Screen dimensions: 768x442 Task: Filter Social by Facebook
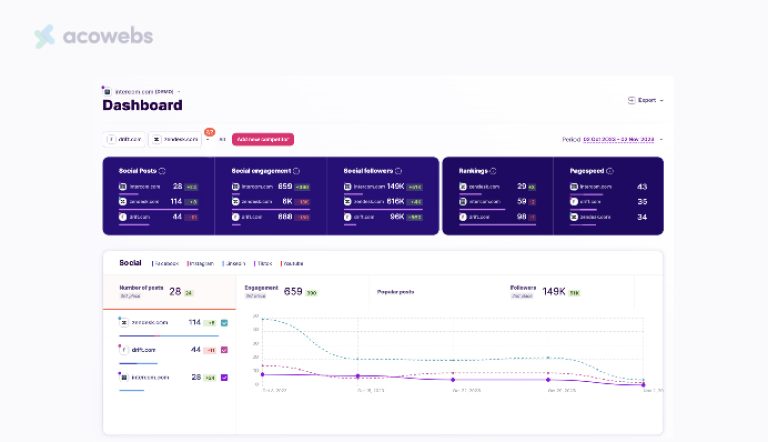(165, 263)
